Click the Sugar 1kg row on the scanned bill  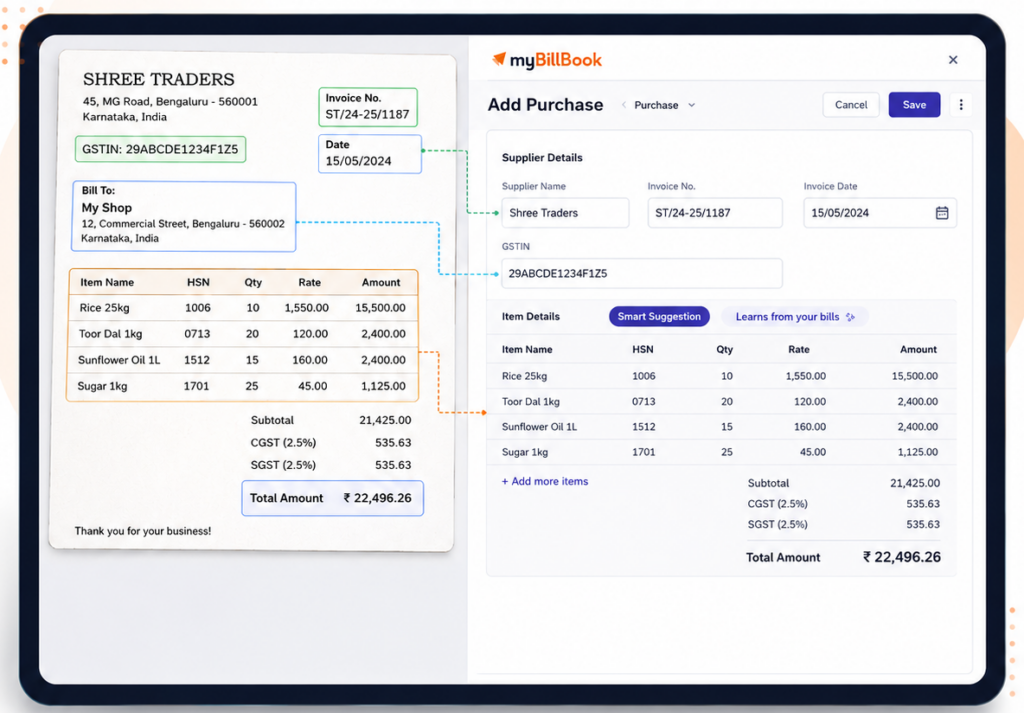coord(242,387)
